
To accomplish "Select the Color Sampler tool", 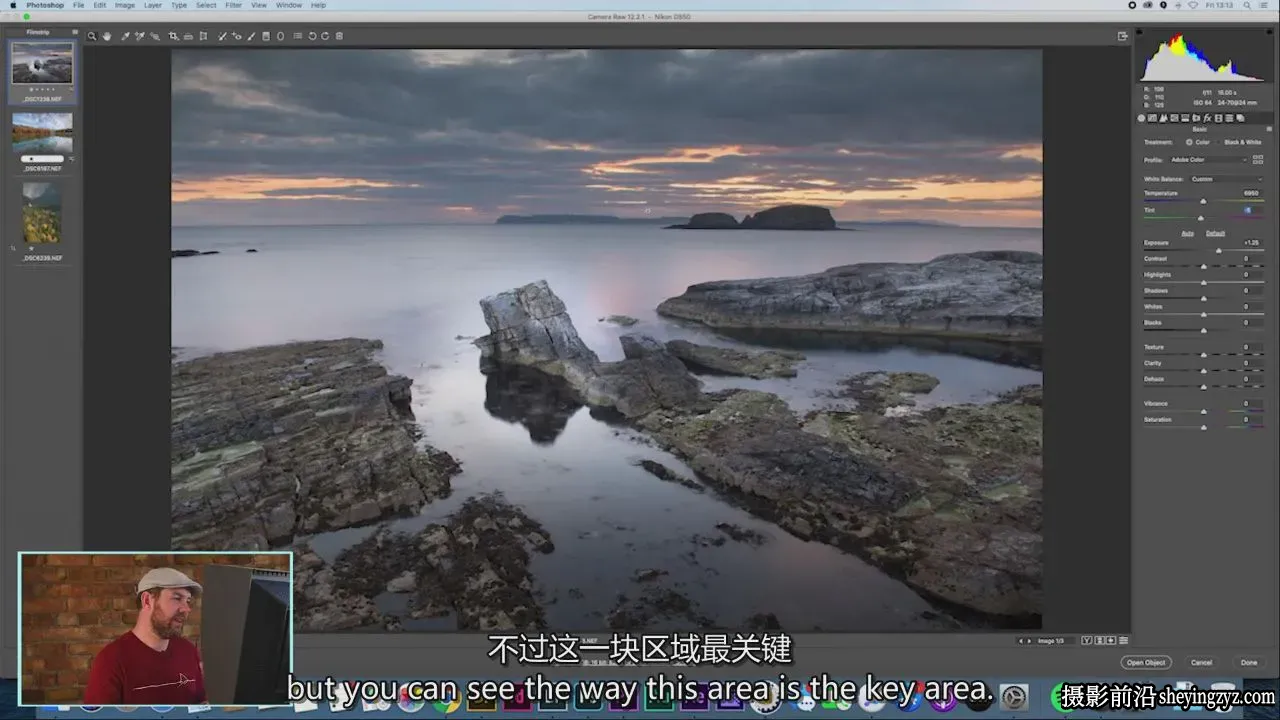I will (x=139, y=36).
